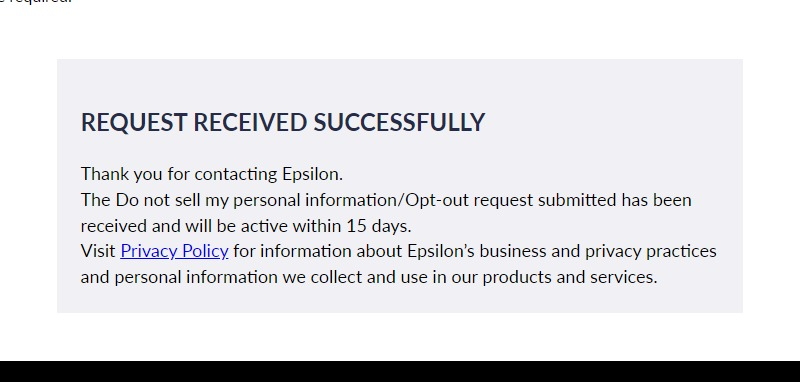Image resolution: width=800 pixels, height=382 pixels.
Task: Click the REQUEST RECEIVED SUCCESSFULLY heading
Action: click(283, 122)
